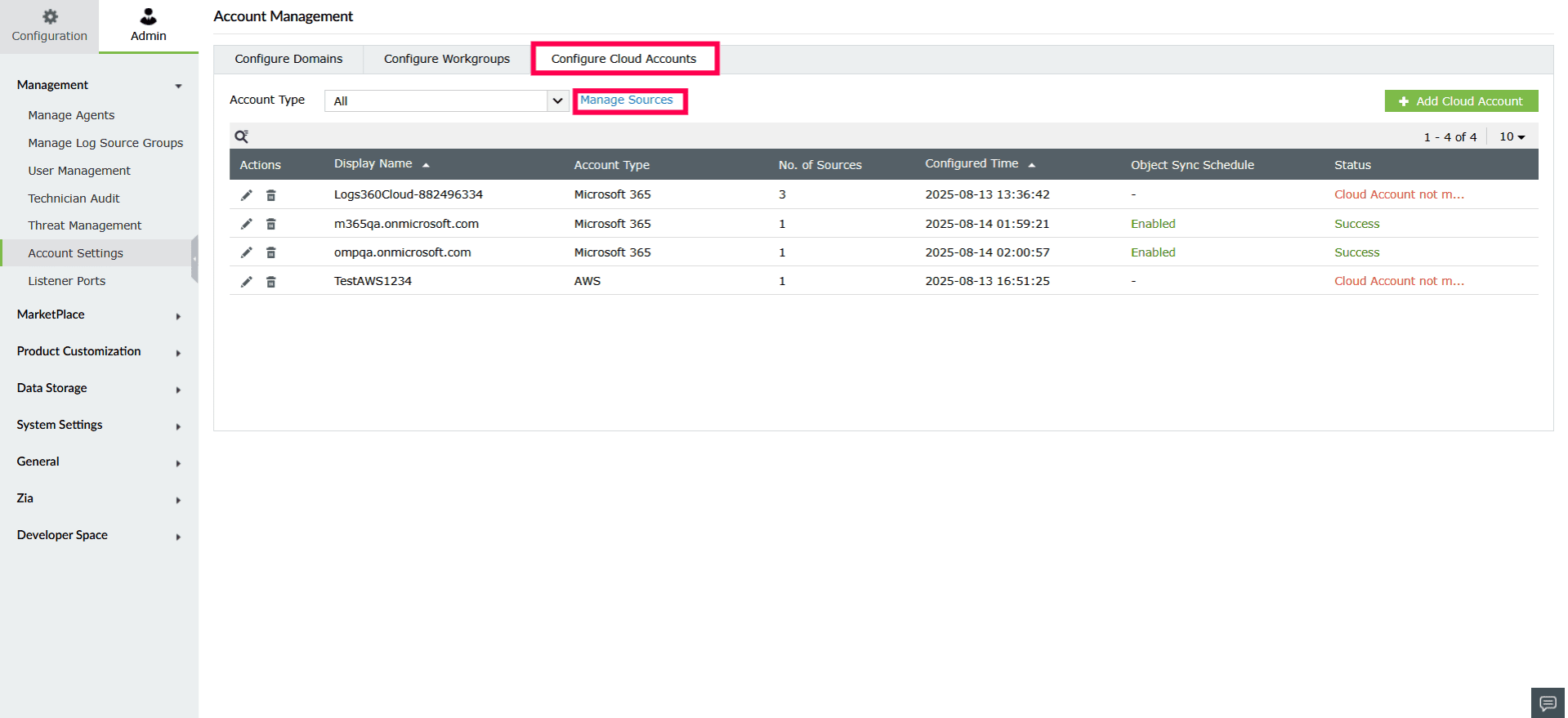Click the sidebar collapse handle
This screenshot has height=718, width=1568.
coord(194,258)
